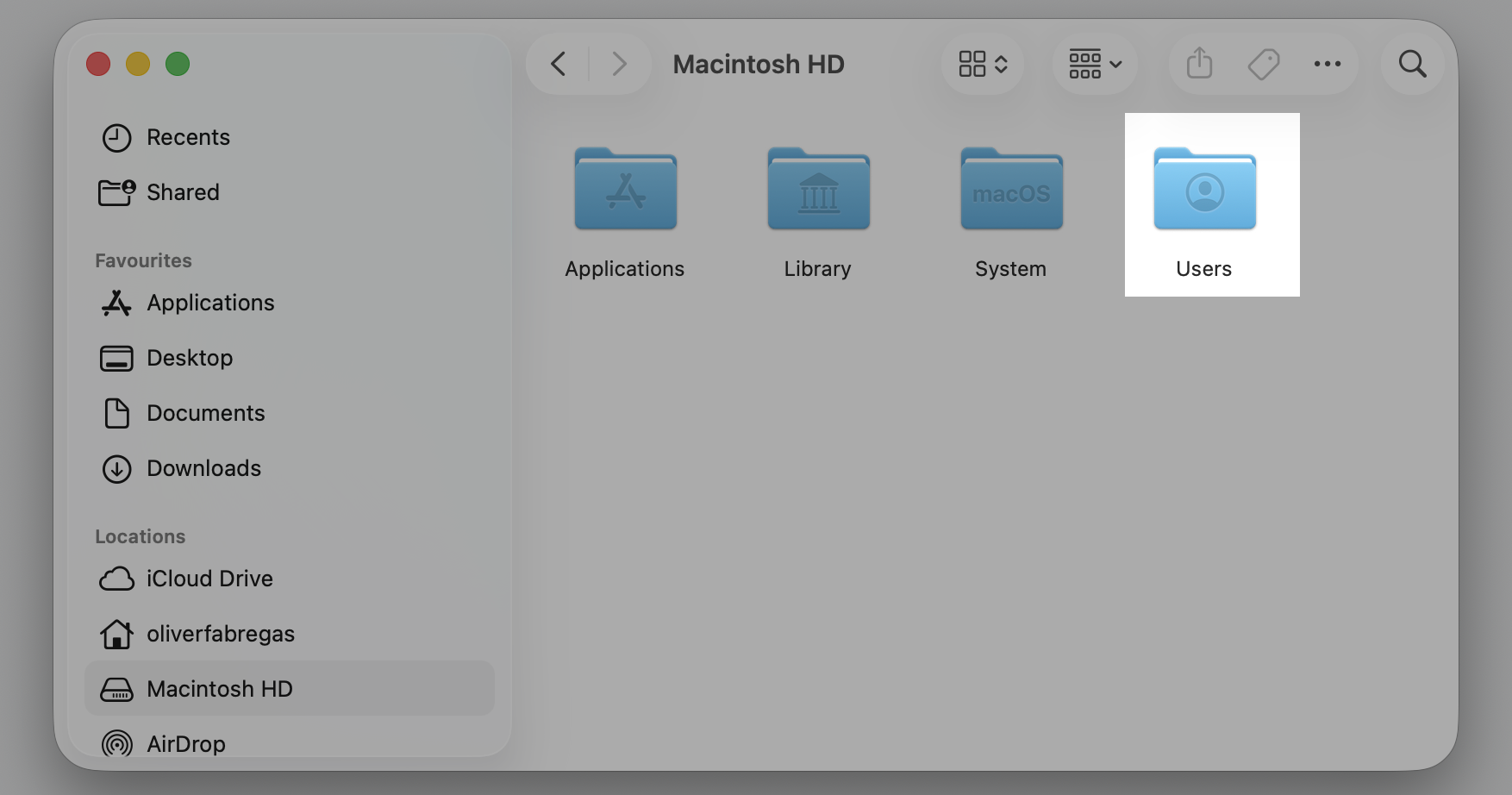Click the AirDrop sidebar icon
The width and height of the screenshot is (1512, 795).
point(116,743)
